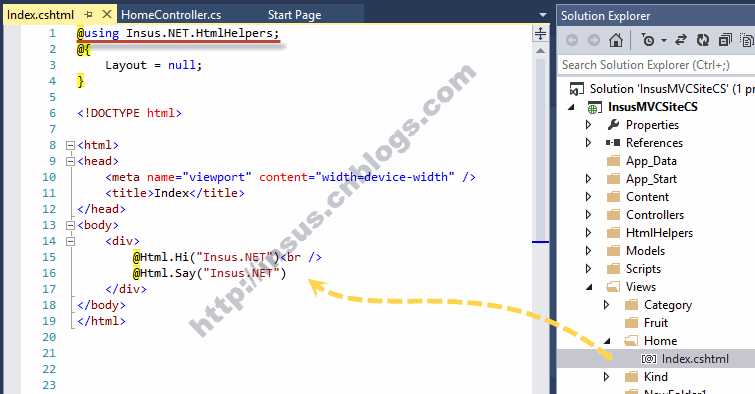The height and width of the screenshot is (394, 755).
Task: Click the editor scrollbar up arrow
Action: click(540, 51)
